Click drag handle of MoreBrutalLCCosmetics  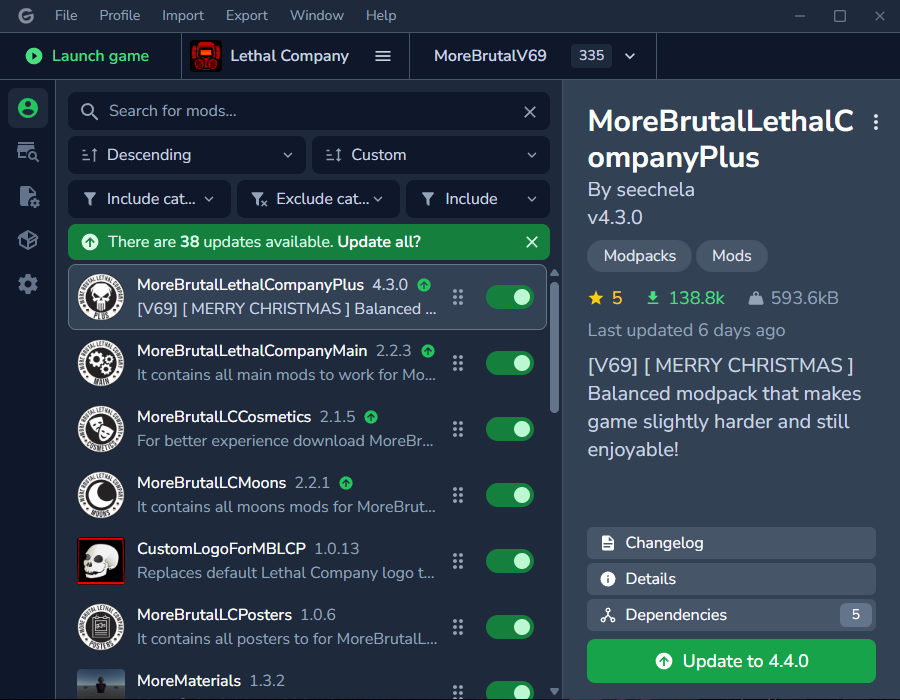(x=457, y=429)
